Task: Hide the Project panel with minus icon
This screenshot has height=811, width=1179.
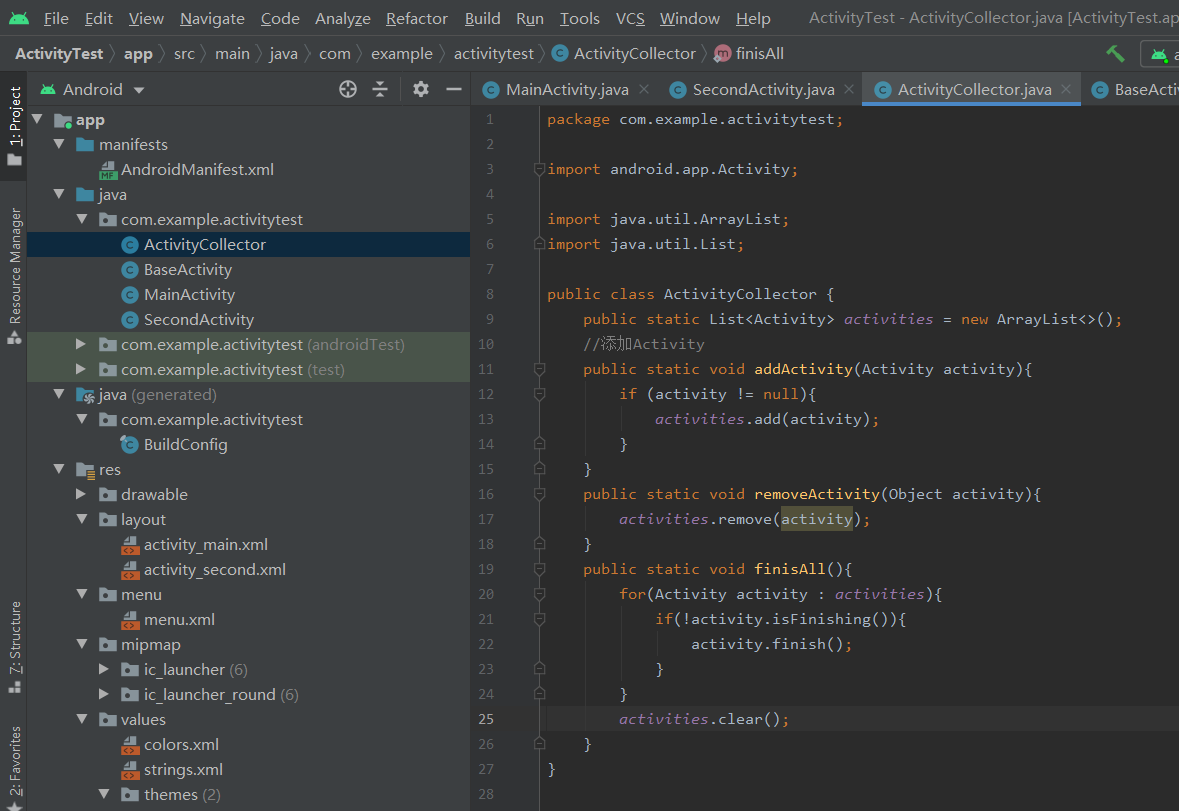Action: [x=453, y=89]
